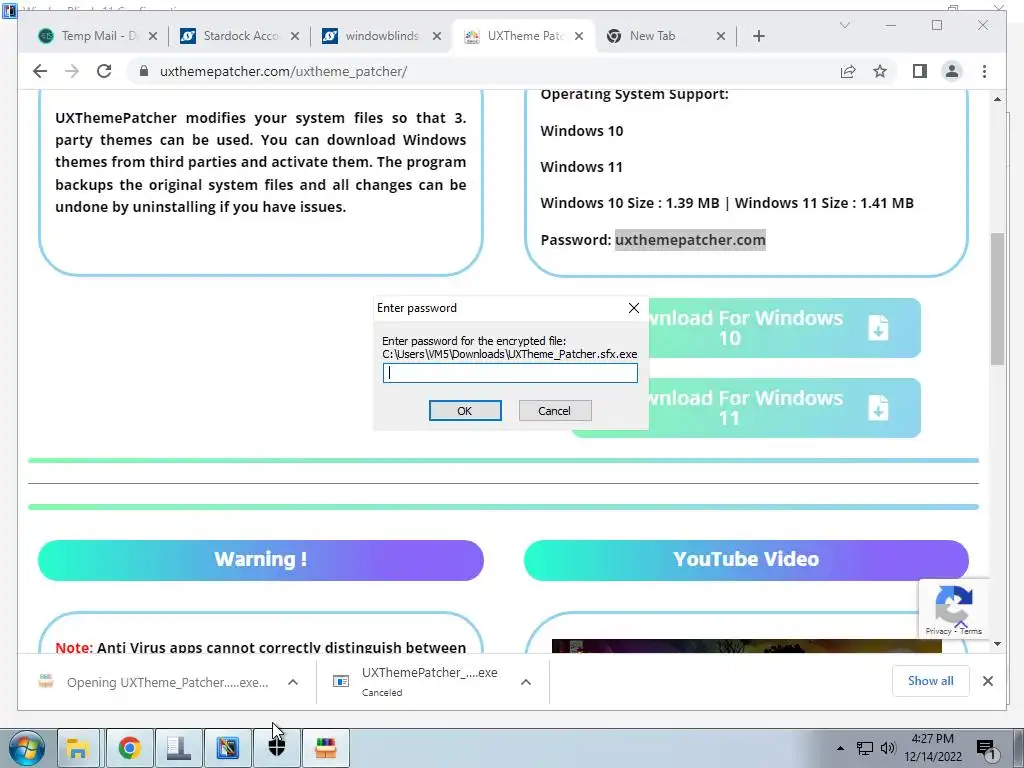Open reCAPTCHA Privacy link

coord(938,631)
